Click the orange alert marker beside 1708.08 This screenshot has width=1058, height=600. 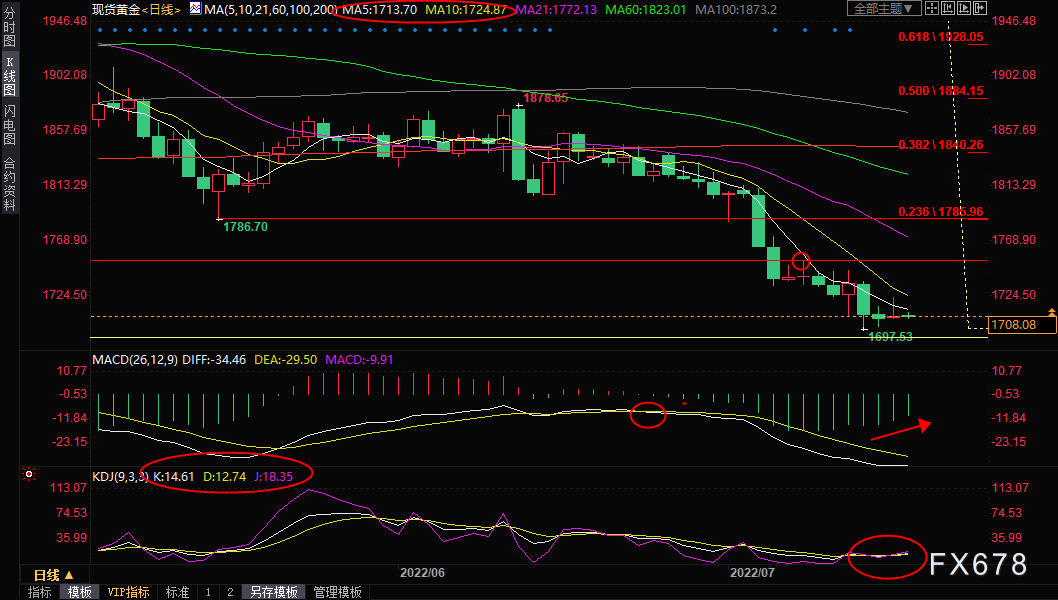tap(1051, 312)
